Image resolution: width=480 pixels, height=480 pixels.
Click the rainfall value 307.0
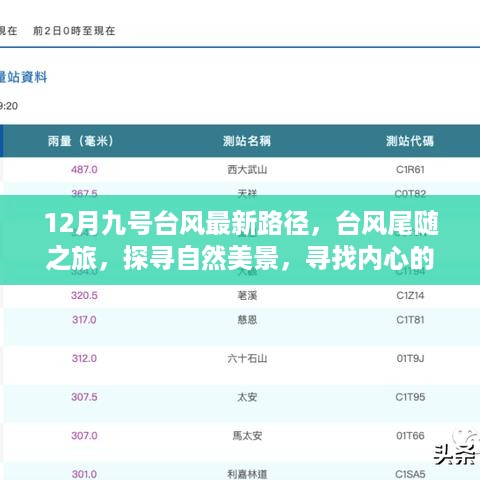[84, 436]
